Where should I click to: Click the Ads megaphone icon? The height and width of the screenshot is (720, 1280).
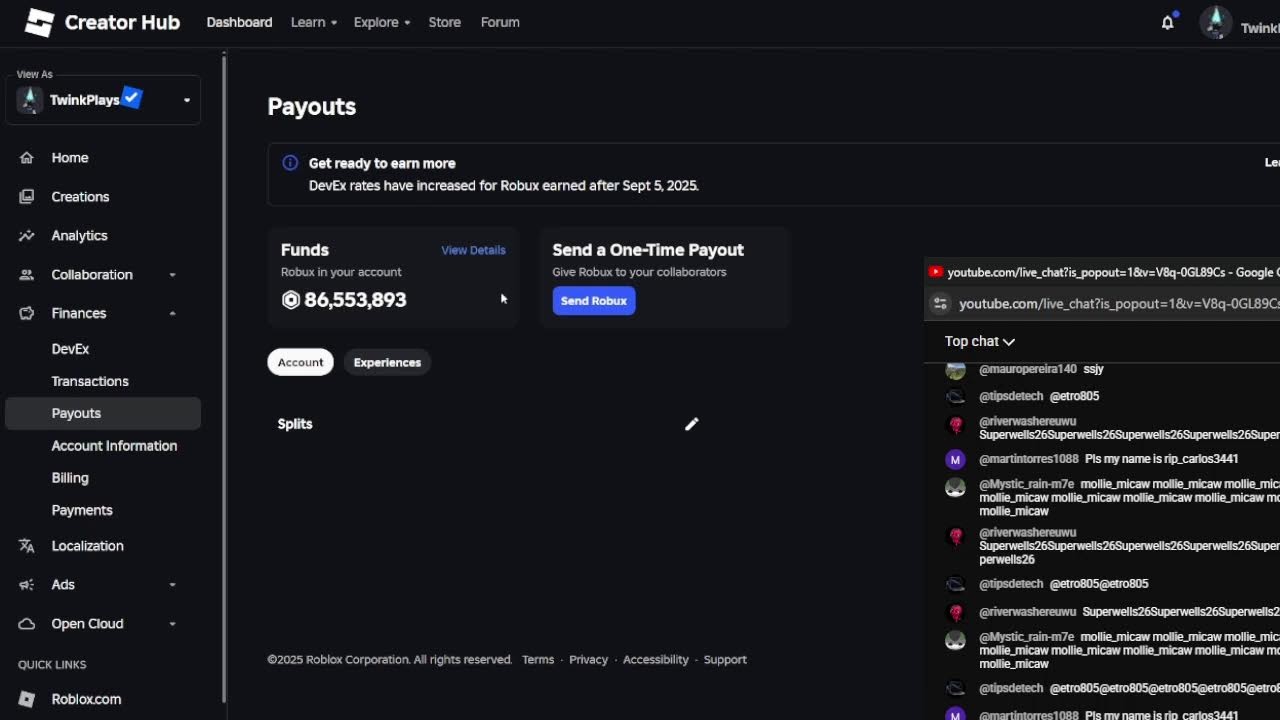[x=27, y=585]
